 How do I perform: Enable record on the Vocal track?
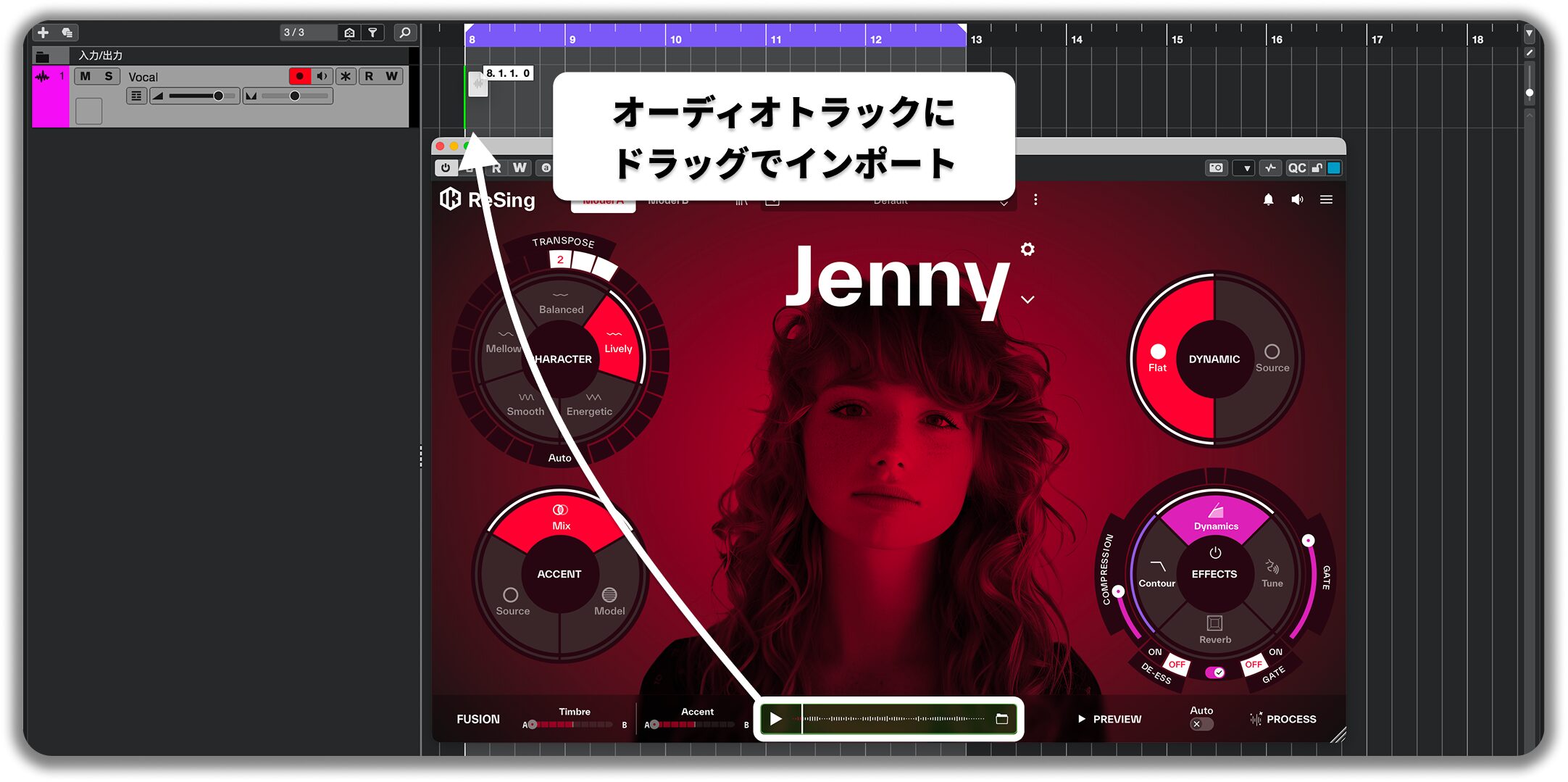click(299, 76)
